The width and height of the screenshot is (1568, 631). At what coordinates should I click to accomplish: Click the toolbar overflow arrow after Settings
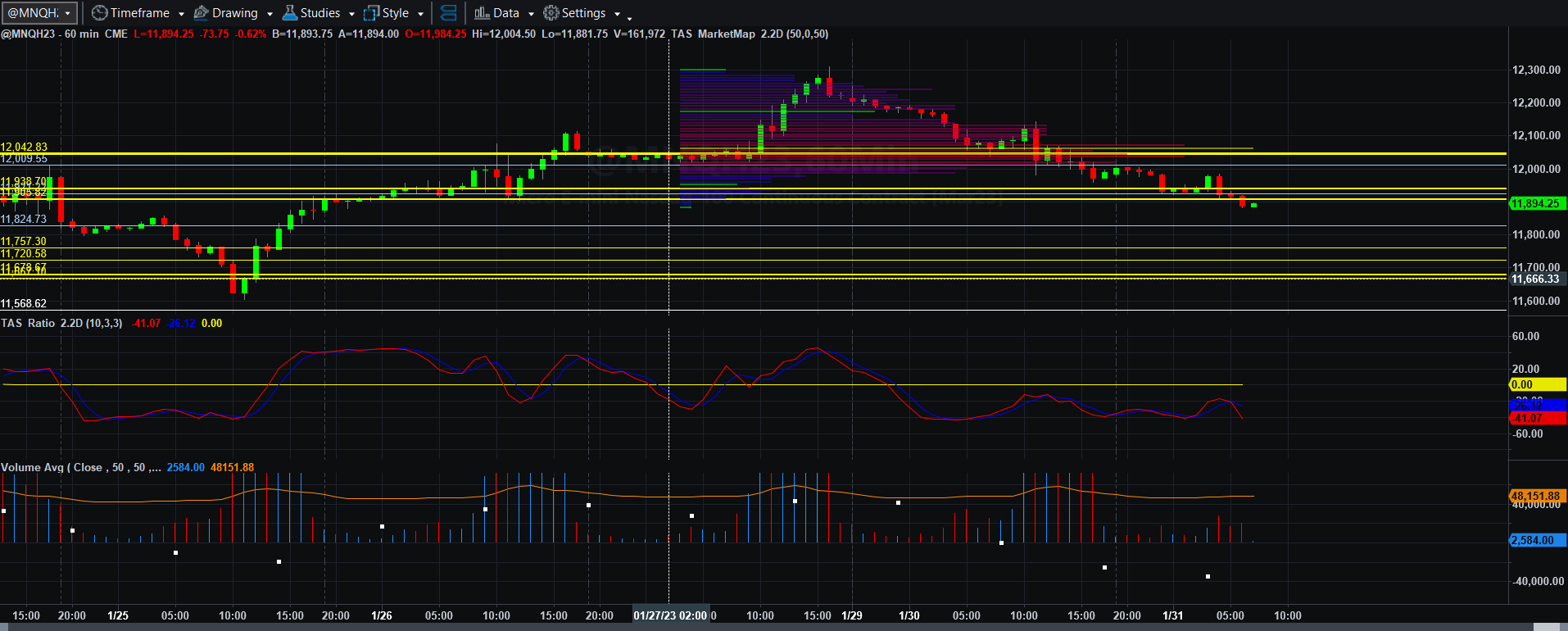[x=629, y=17]
